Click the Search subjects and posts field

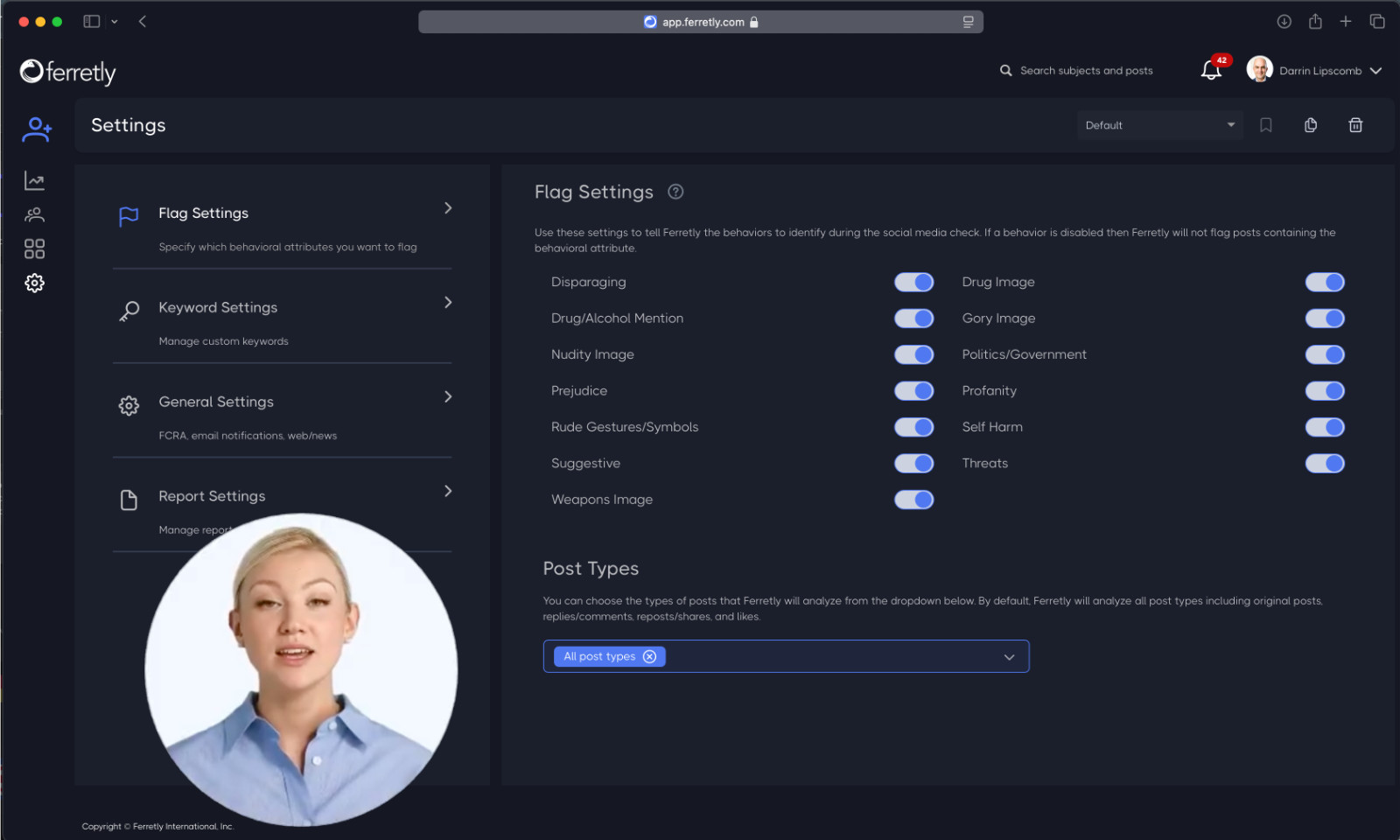click(1086, 71)
